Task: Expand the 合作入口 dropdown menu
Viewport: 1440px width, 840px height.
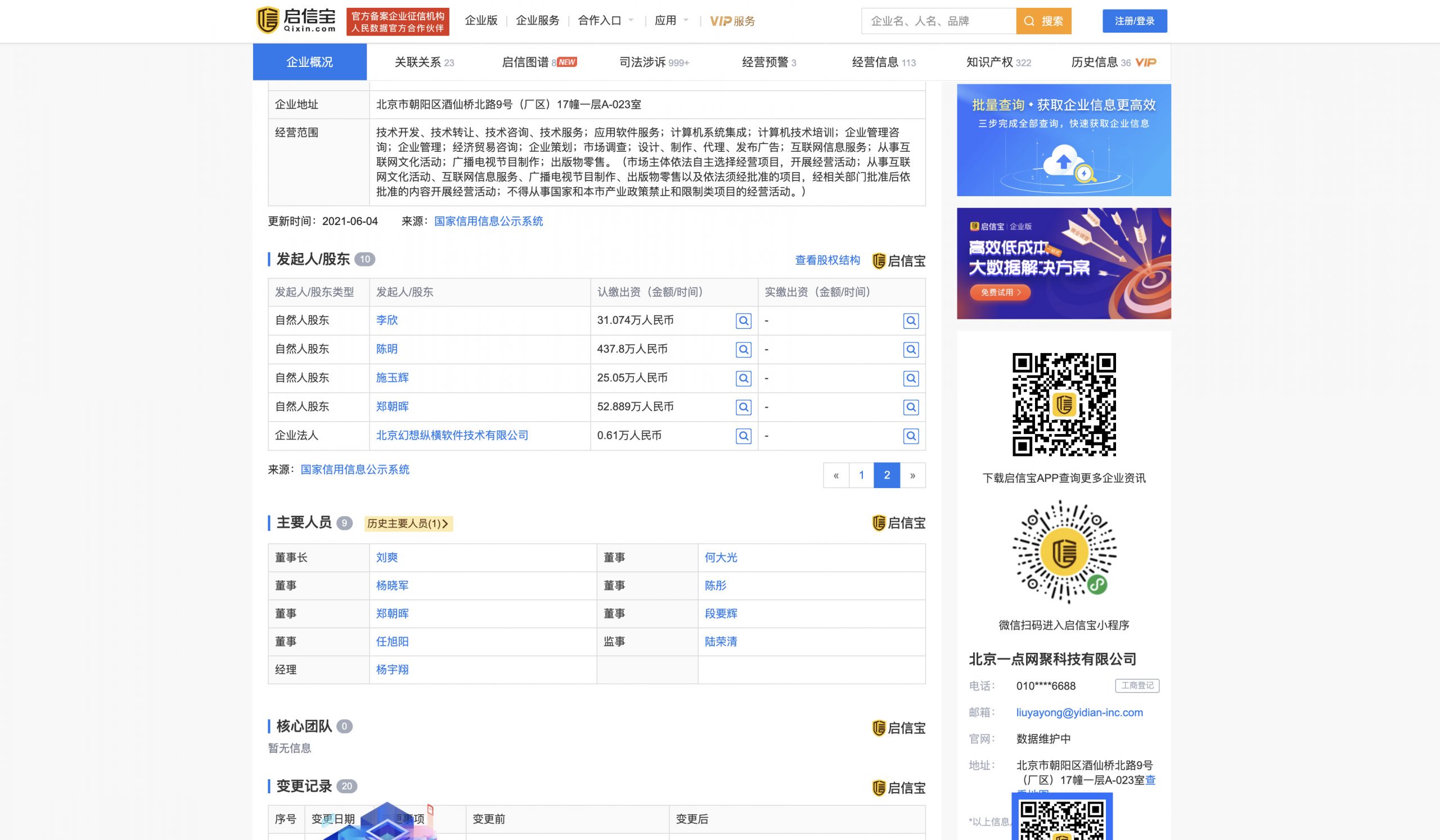Action: 606,21
